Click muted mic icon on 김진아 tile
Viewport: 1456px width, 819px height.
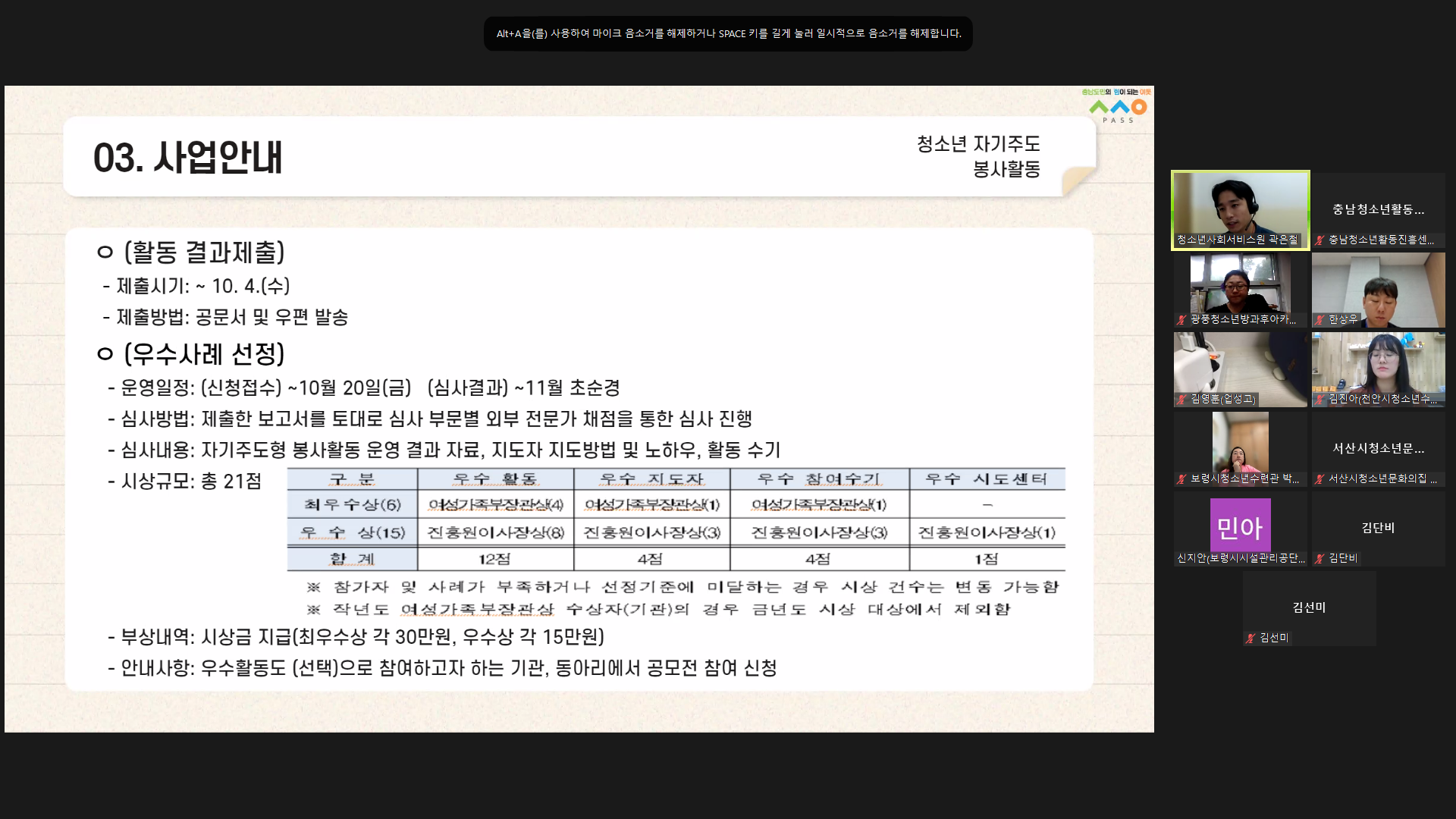[1319, 400]
